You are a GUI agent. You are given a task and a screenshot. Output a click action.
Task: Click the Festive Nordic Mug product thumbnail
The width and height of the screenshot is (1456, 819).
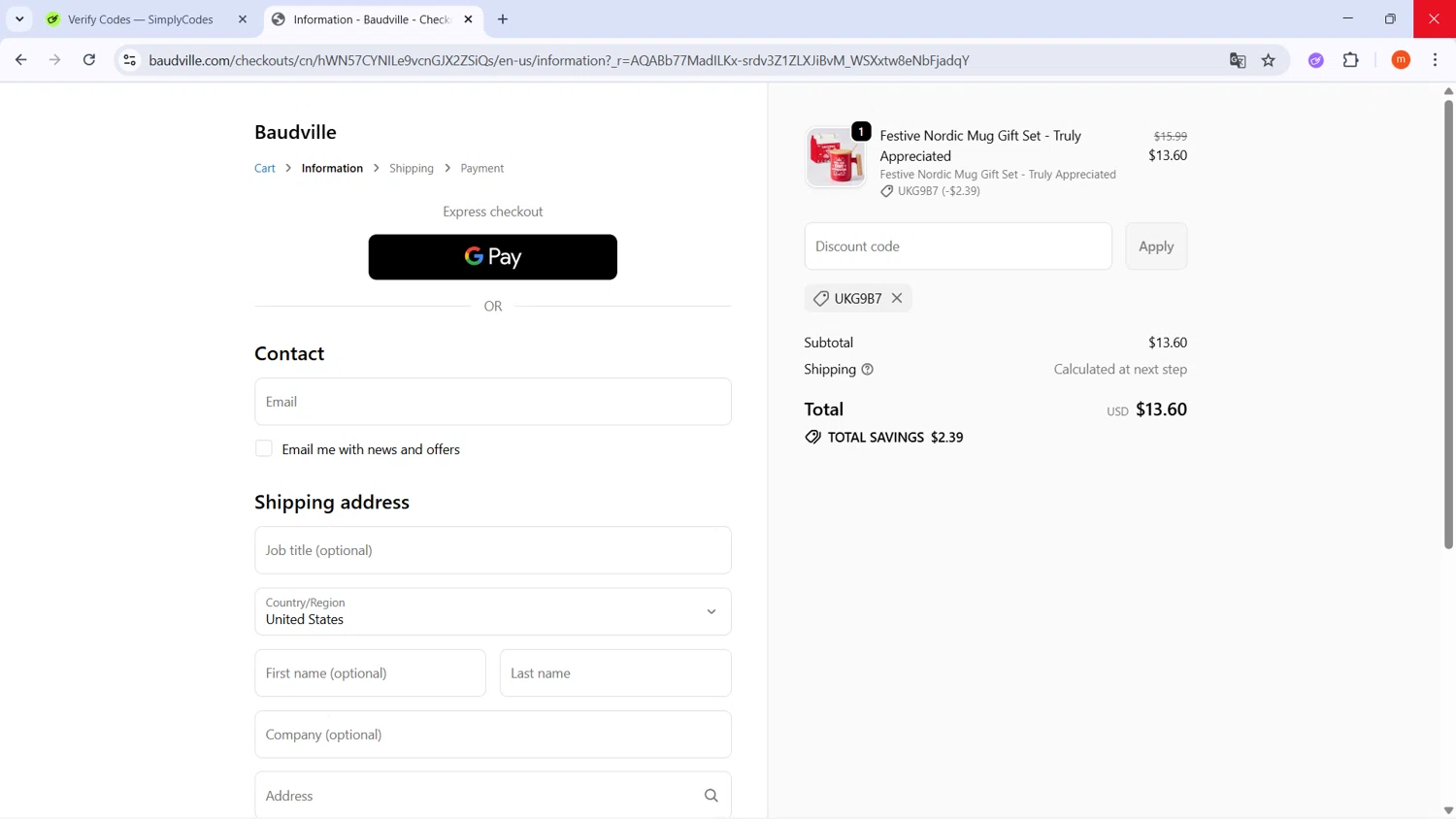[835, 157]
